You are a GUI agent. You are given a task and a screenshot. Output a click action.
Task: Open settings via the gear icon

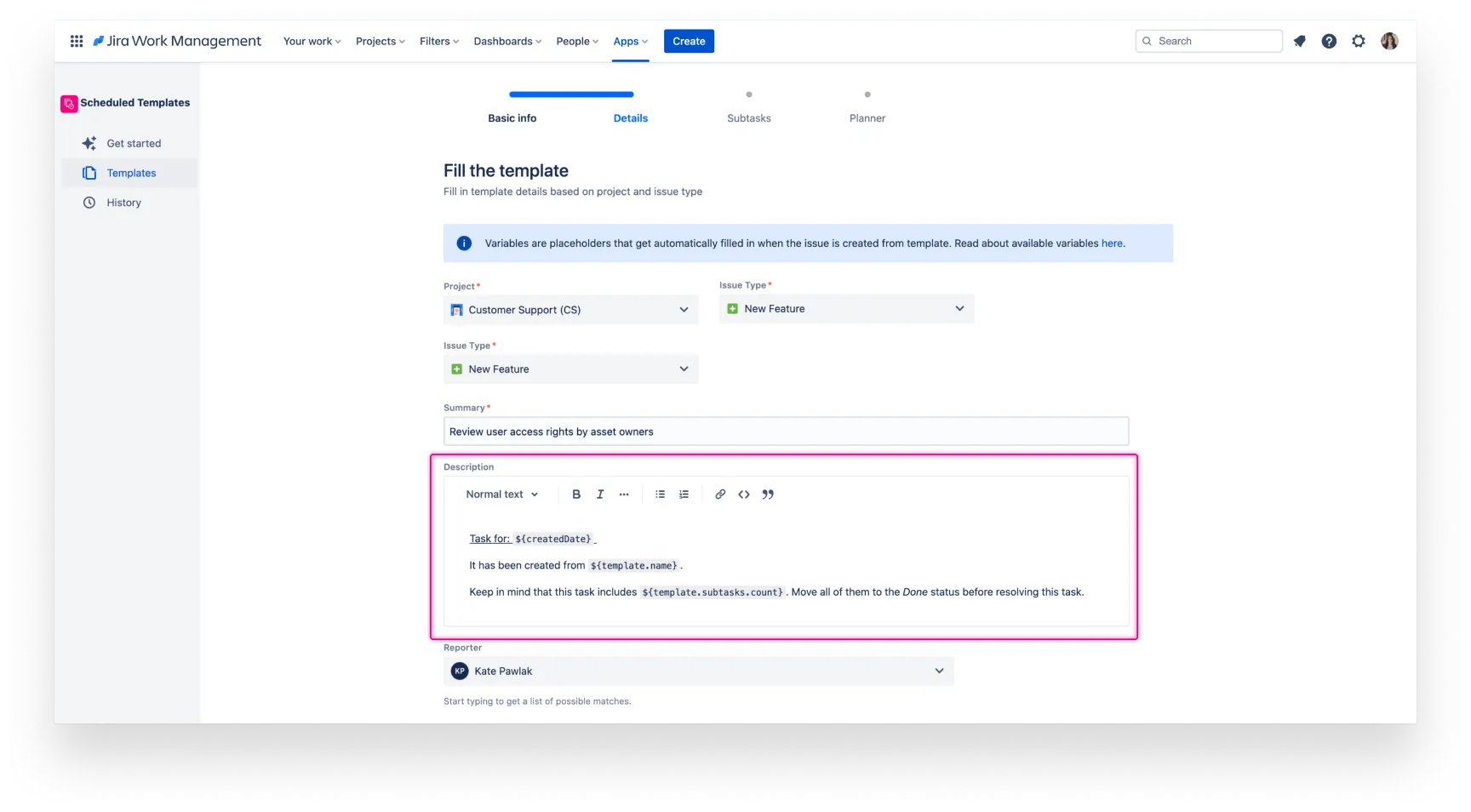(1359, 40)
